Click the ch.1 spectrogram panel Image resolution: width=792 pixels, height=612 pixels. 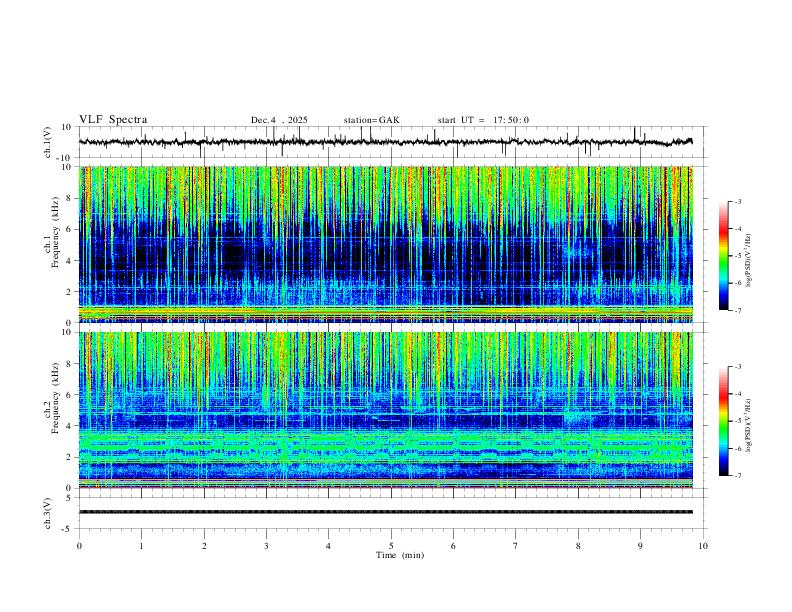385,244
